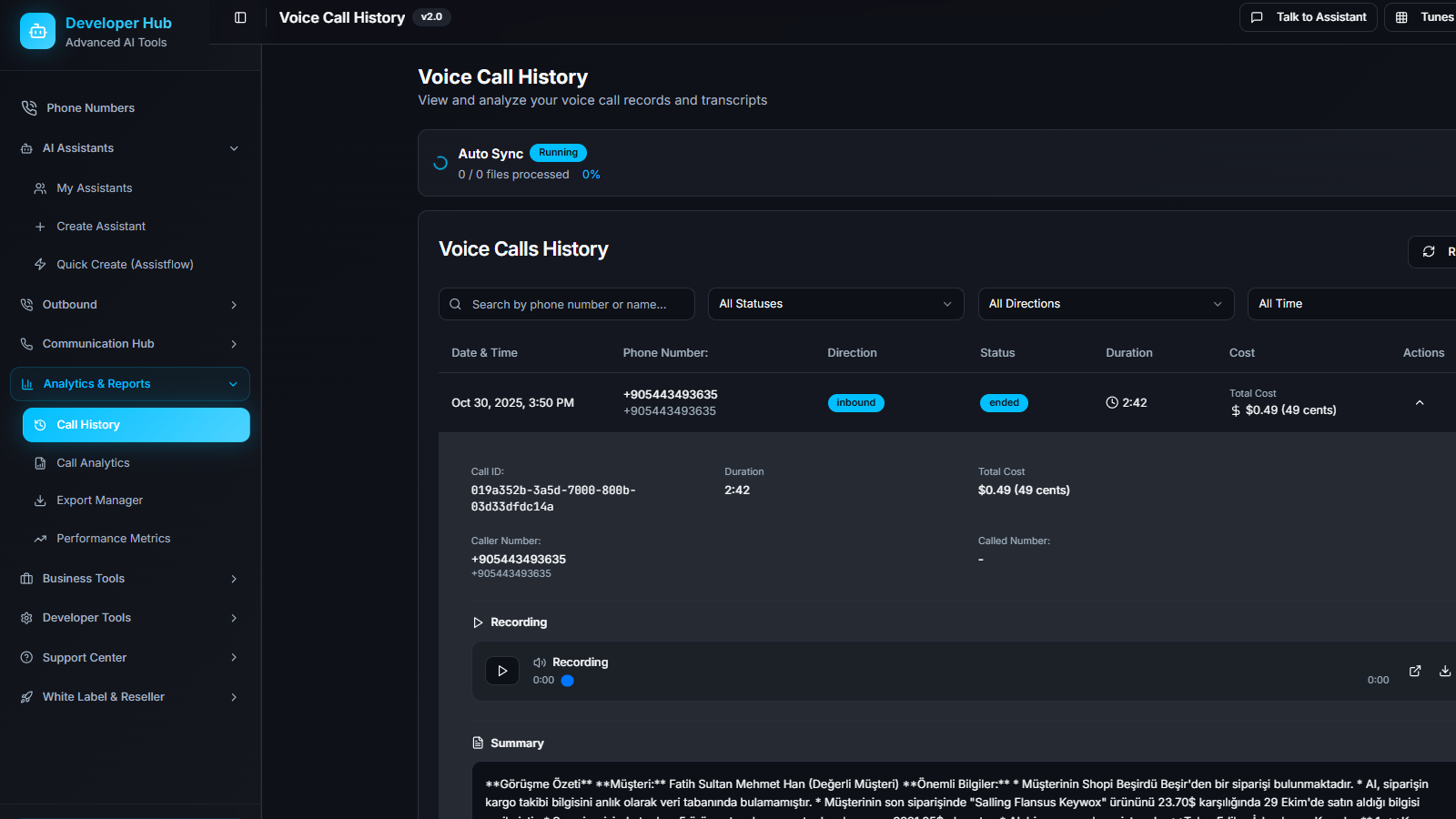
Task: Click the v2.0 version badge
Action: (x=431, y=17)
